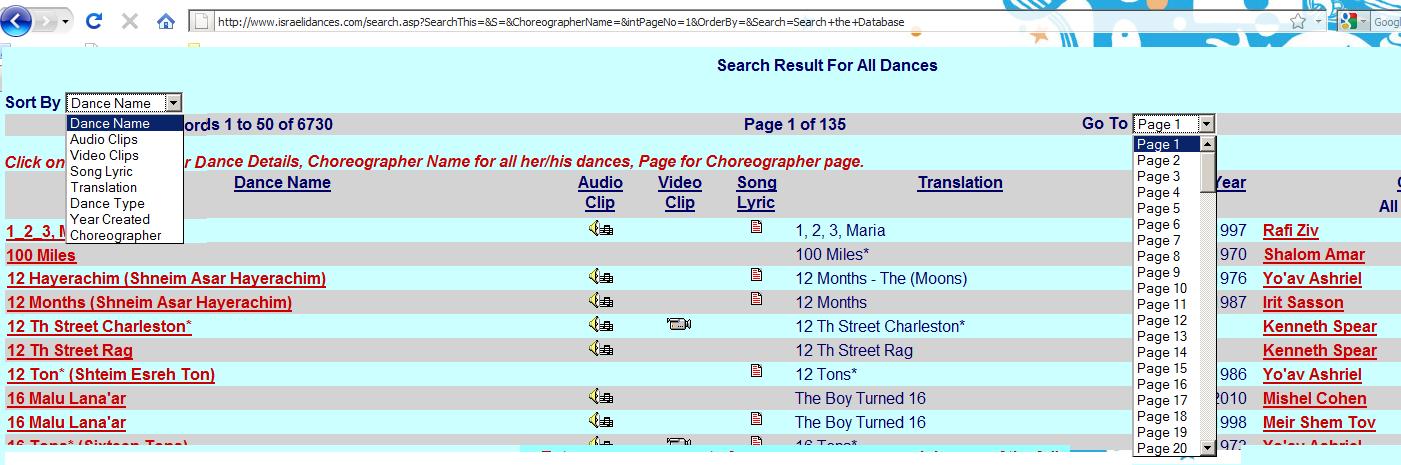Image resolution: width=1401 pixels, height=465 pixels.
Task: Sort by the Video Clip column header
Action: coord(680,193)
